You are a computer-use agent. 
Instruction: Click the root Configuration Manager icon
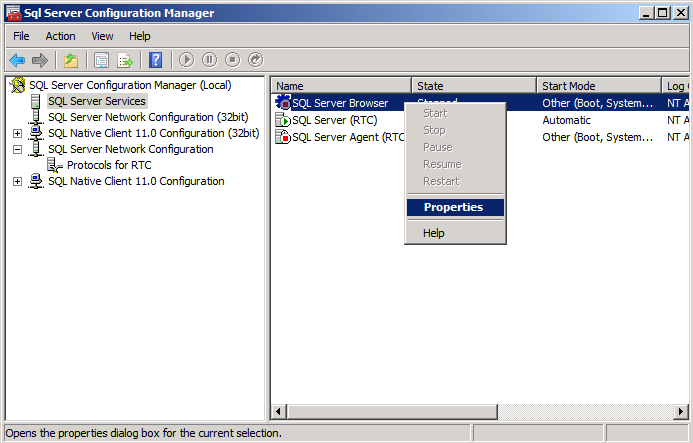pos(18,85)
